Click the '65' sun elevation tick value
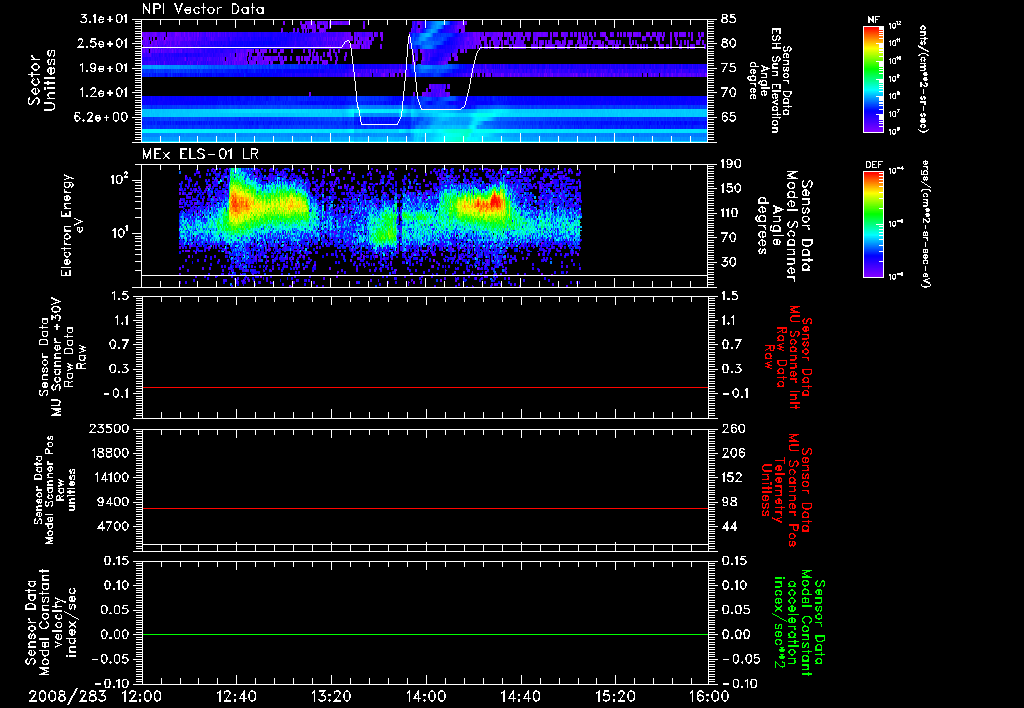1024x708 pixels. [x=728, y=118]
